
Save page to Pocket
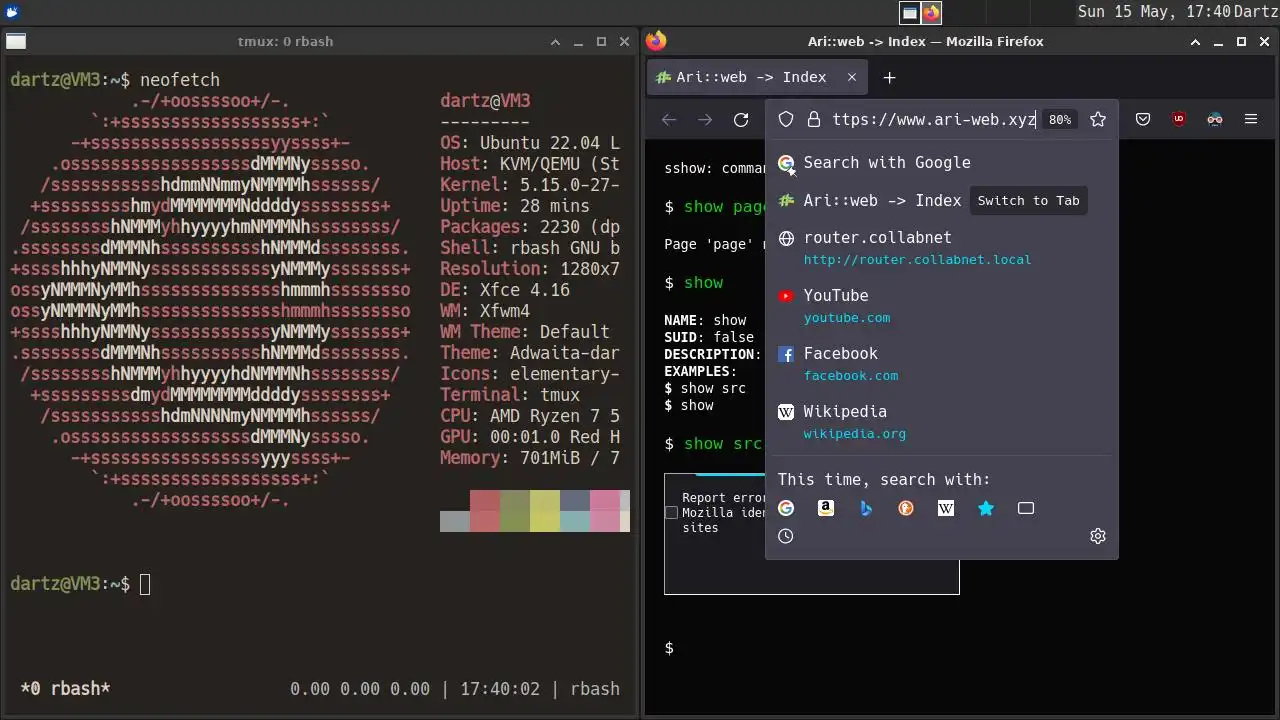pyautogui.click(x=1143, y=119)
